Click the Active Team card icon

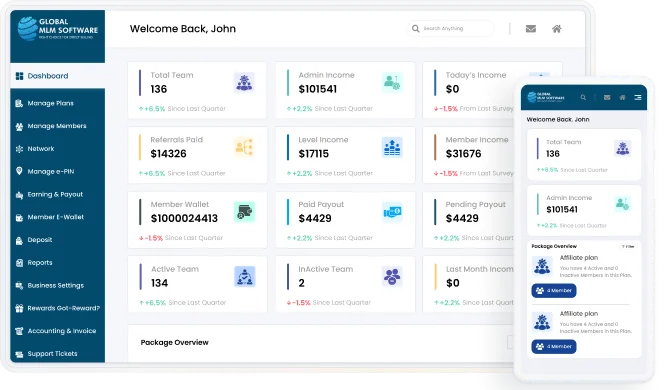(x=245, y=276)
